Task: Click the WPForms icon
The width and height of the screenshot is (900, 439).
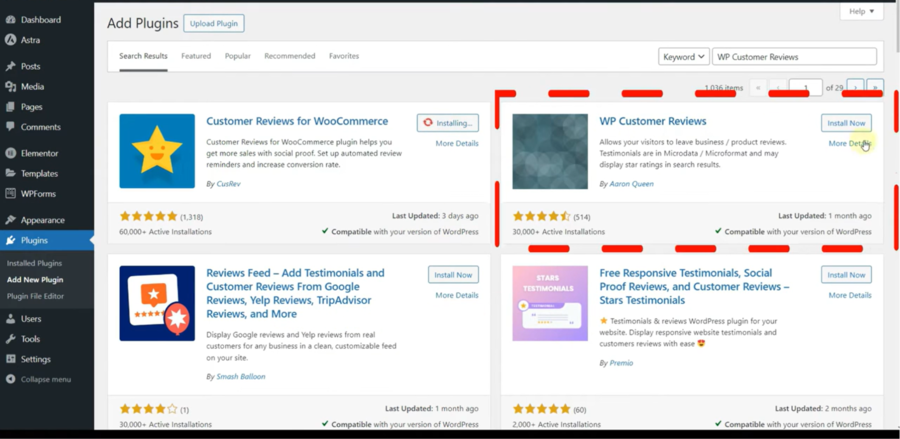Action: tap(10, 193)
